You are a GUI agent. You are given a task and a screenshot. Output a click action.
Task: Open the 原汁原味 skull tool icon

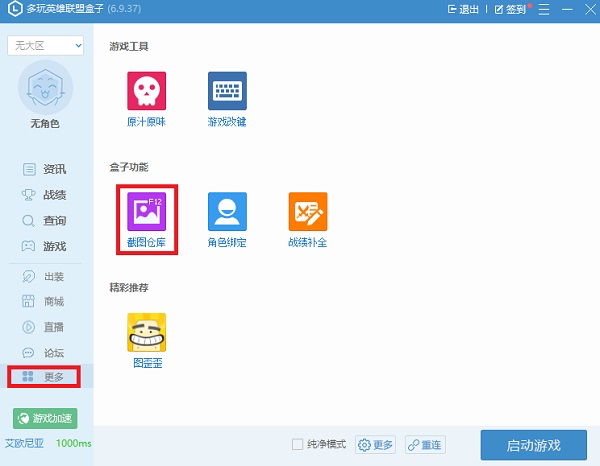147,91
